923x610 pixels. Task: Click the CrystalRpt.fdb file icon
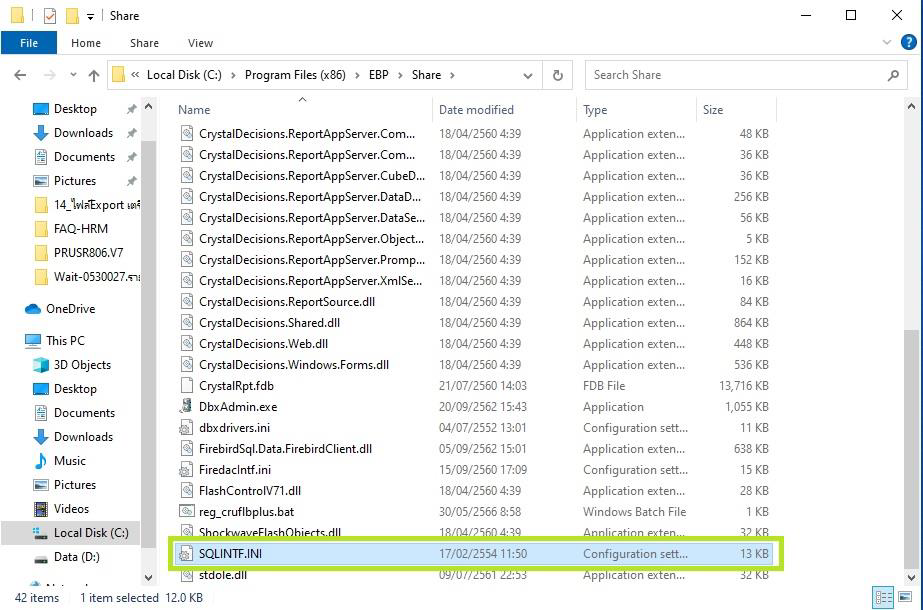186,386
